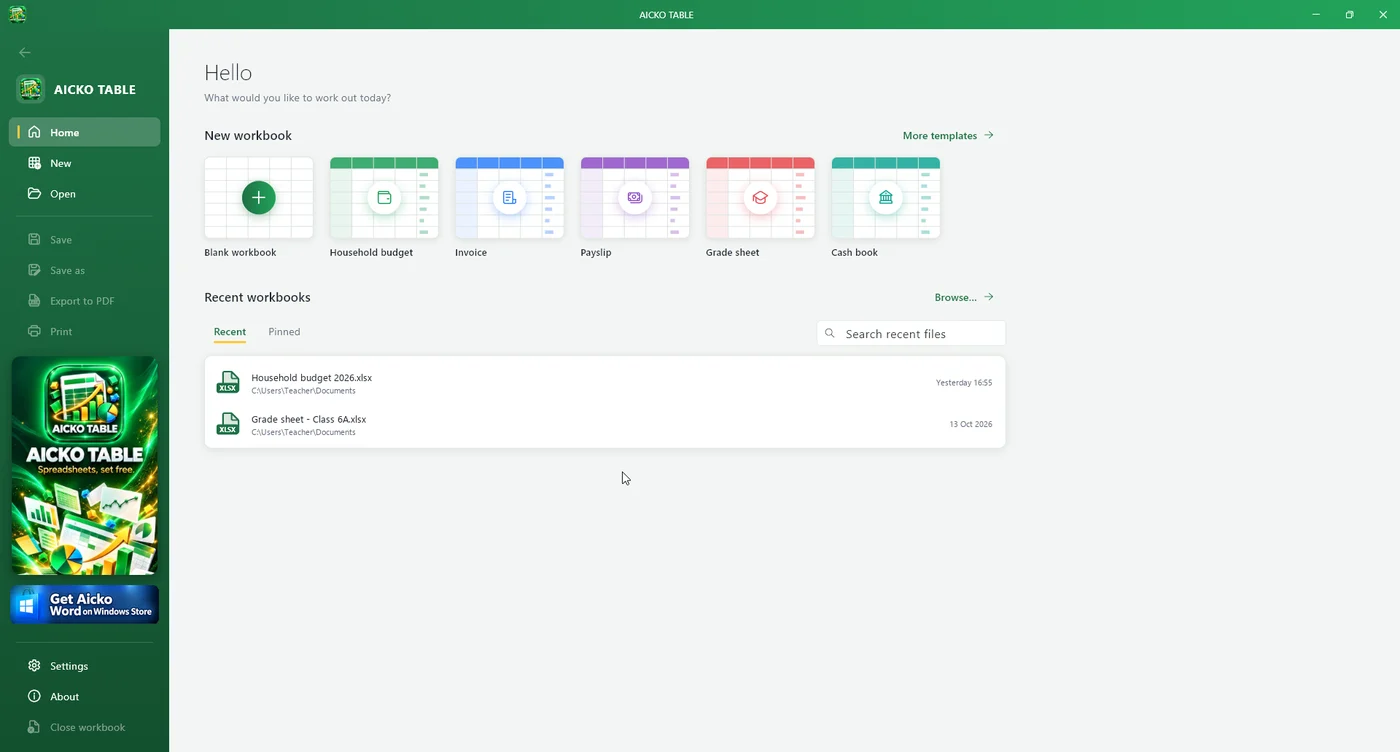
Task: Switch to the Recent tab
Action: [230, 332]
